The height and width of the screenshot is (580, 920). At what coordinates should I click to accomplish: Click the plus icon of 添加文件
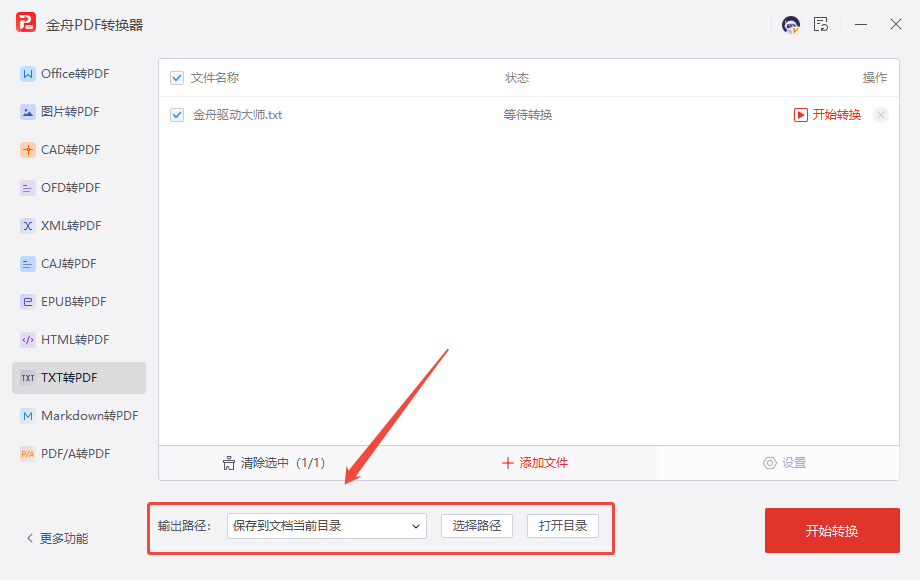(x=508, y=463)
